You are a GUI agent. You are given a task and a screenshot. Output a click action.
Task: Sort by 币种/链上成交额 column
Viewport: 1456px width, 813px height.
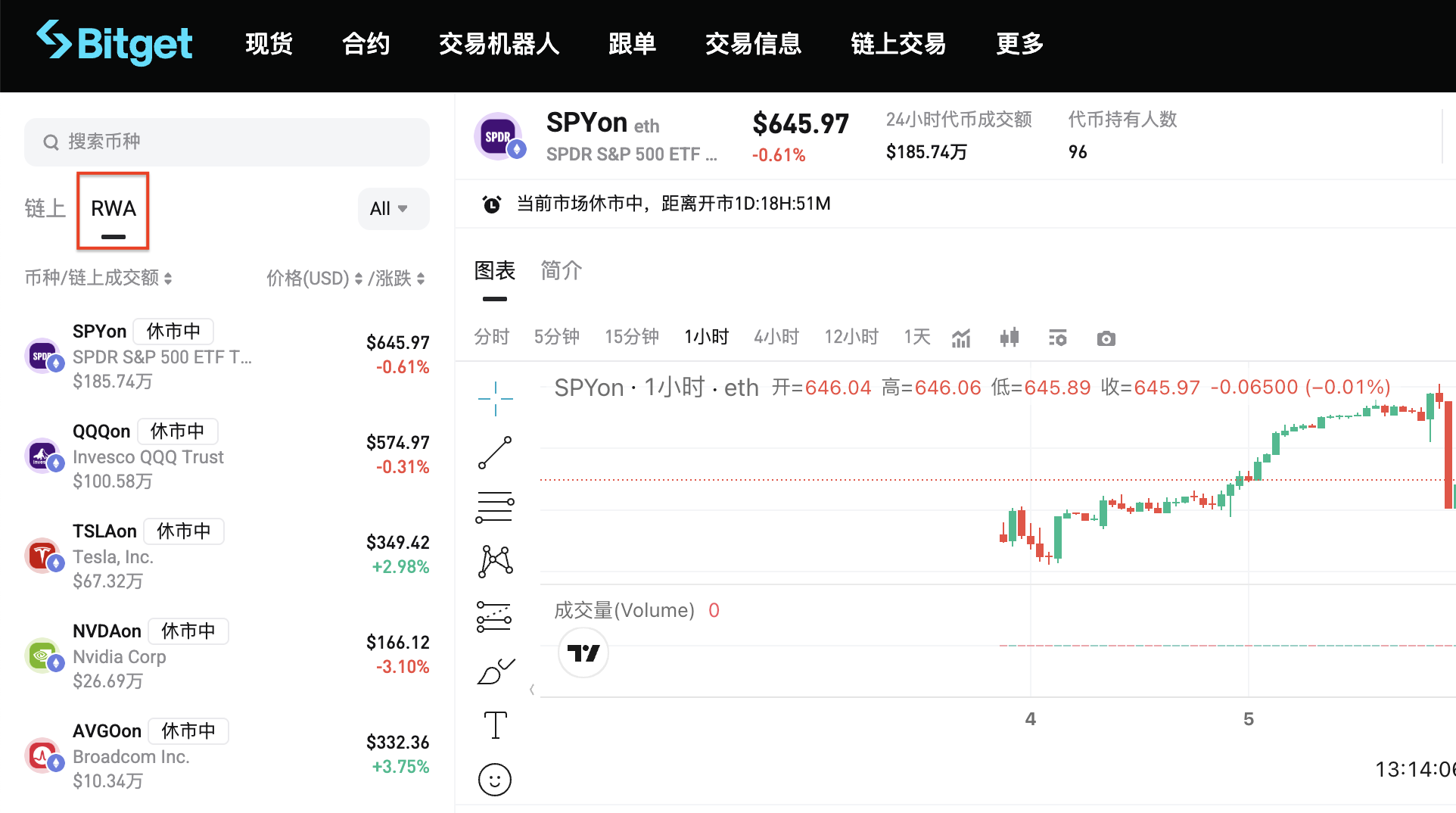(x=98, y=278)
